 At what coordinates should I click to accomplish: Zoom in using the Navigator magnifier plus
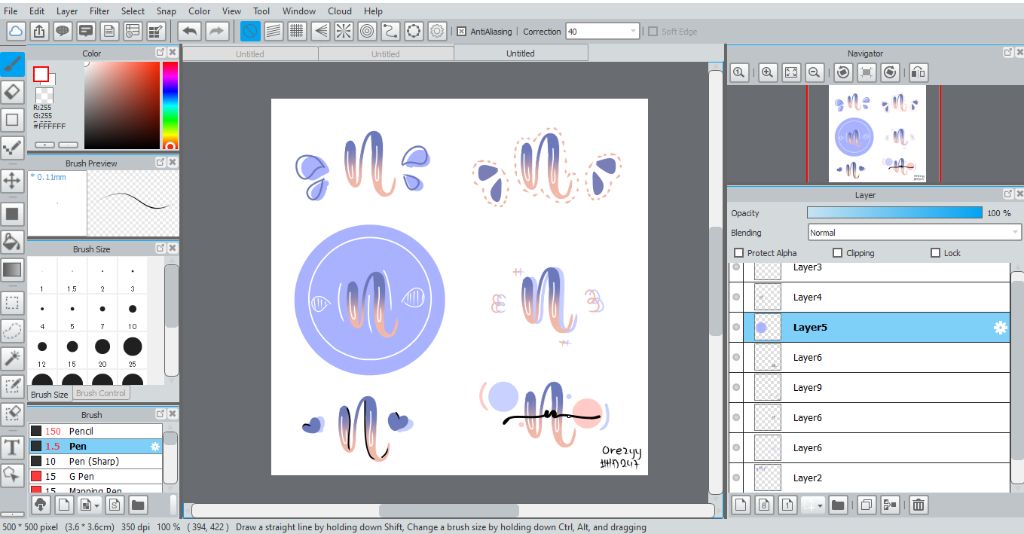tap(767, 72)
